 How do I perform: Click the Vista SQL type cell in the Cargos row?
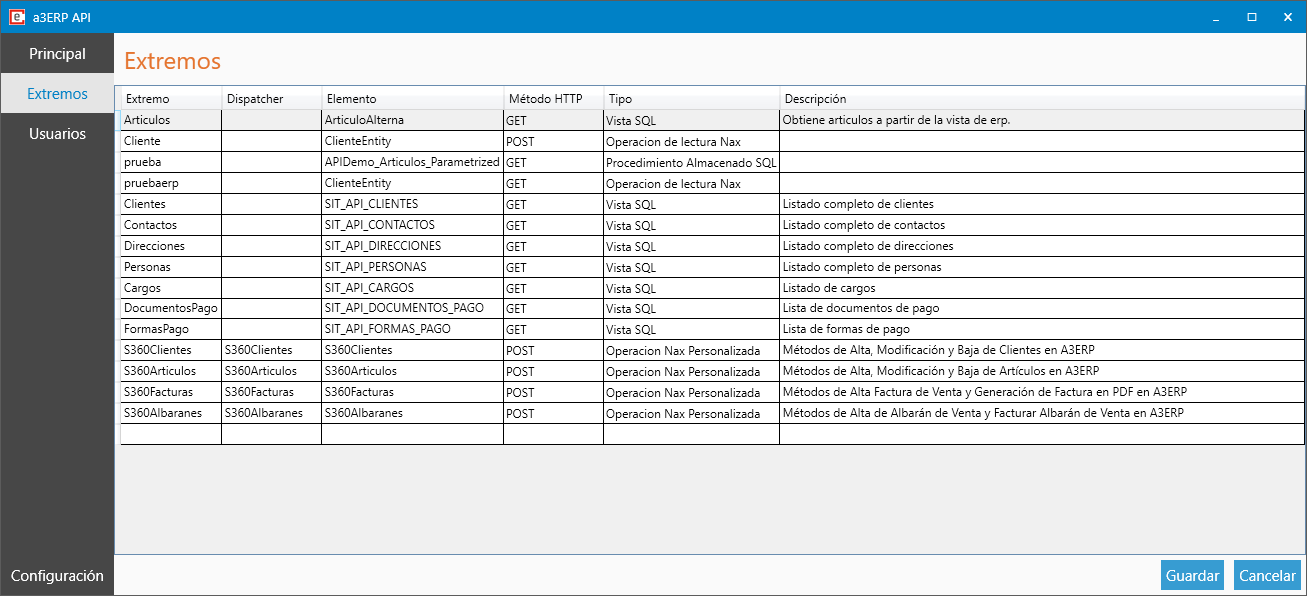[x=692, y=288]
